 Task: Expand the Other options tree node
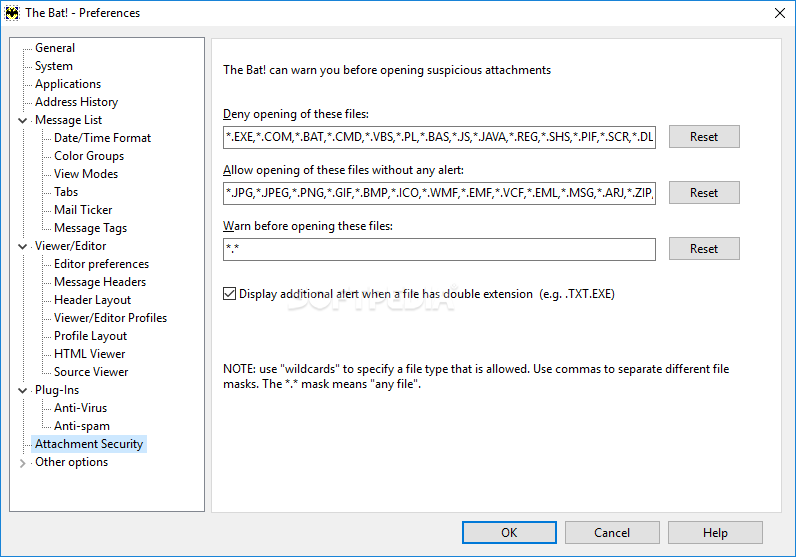[22, 463]
